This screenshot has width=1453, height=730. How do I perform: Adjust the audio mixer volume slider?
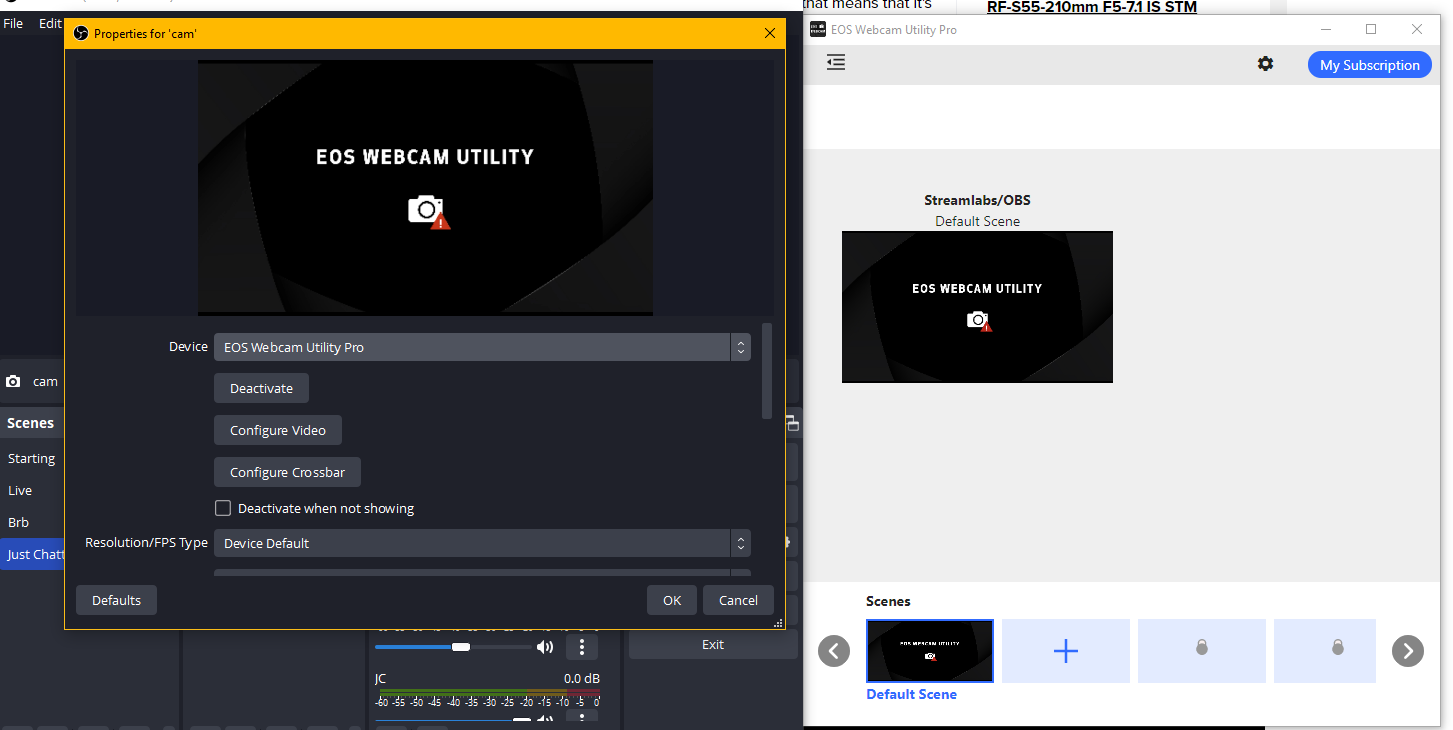460,647
